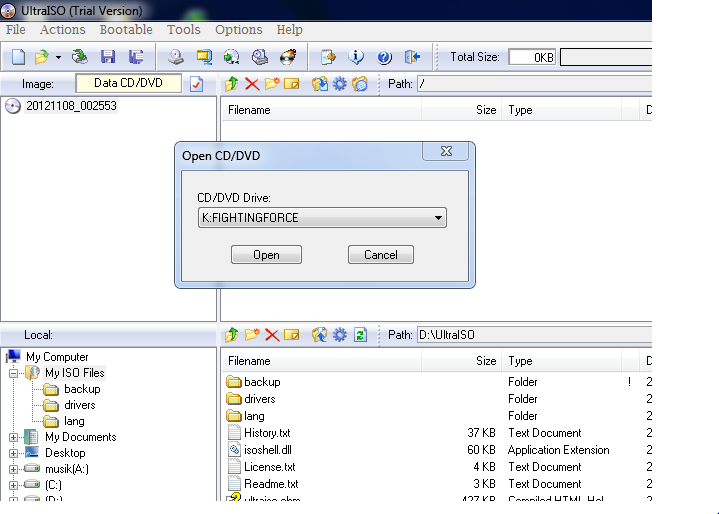The height and width of the screenshot is (514, 719).
Task: Select My Computer in Local tree
Action: (57, 357)
